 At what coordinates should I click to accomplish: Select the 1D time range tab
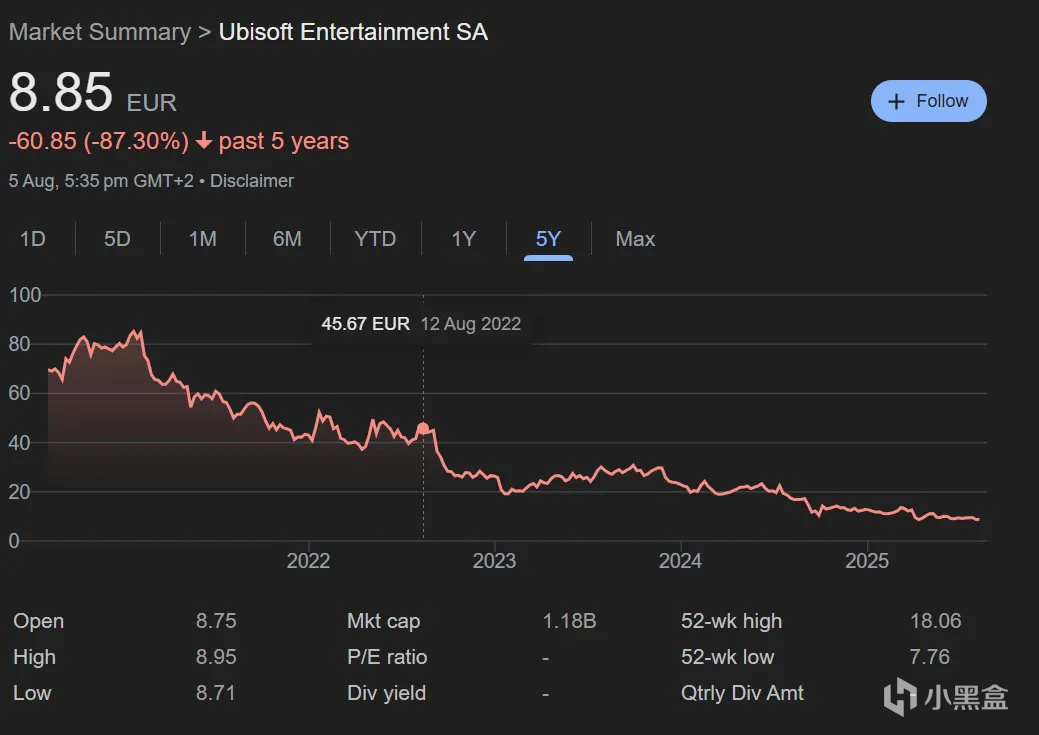32,239
